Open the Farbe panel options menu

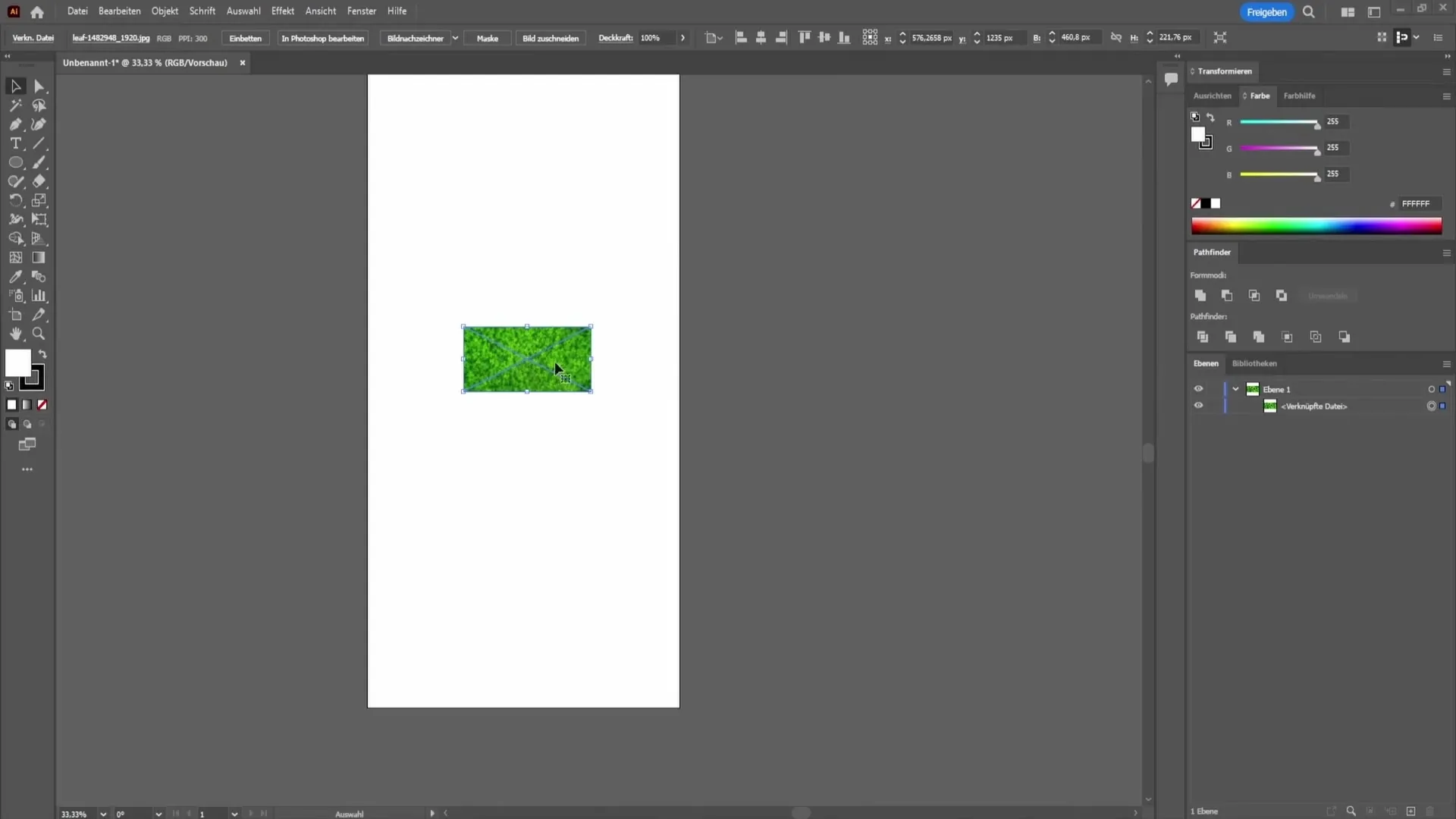(x=1446, y=96)
